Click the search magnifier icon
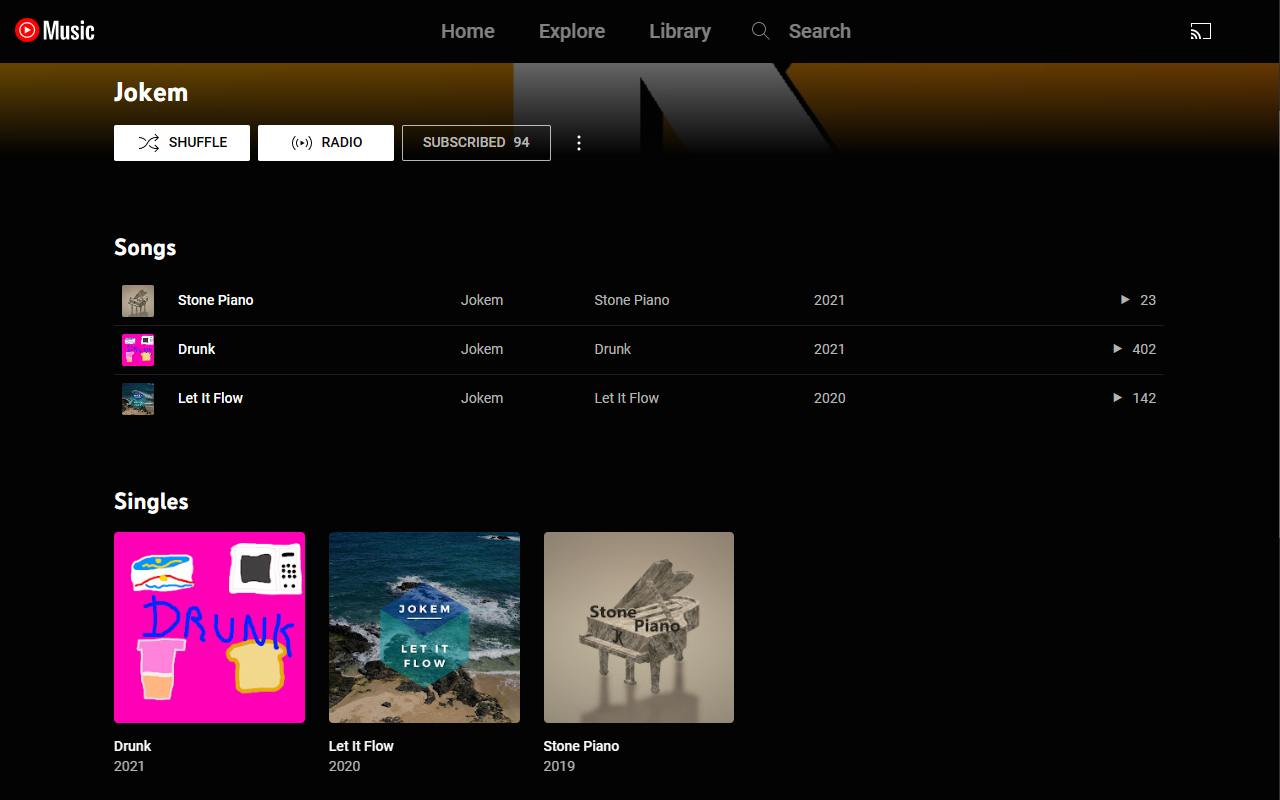Viewport: 1280px width, 800px height. pyautogui.click(x=761, y=31)
